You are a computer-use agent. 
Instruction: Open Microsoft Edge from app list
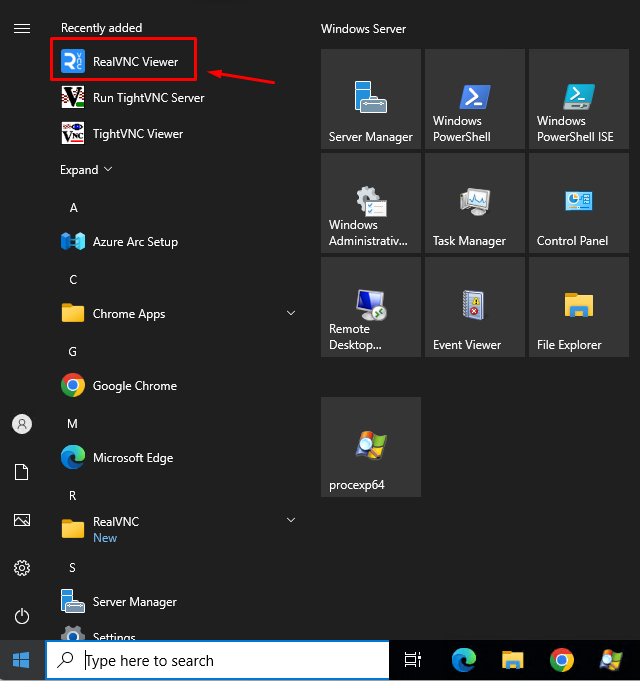(132, 458)
